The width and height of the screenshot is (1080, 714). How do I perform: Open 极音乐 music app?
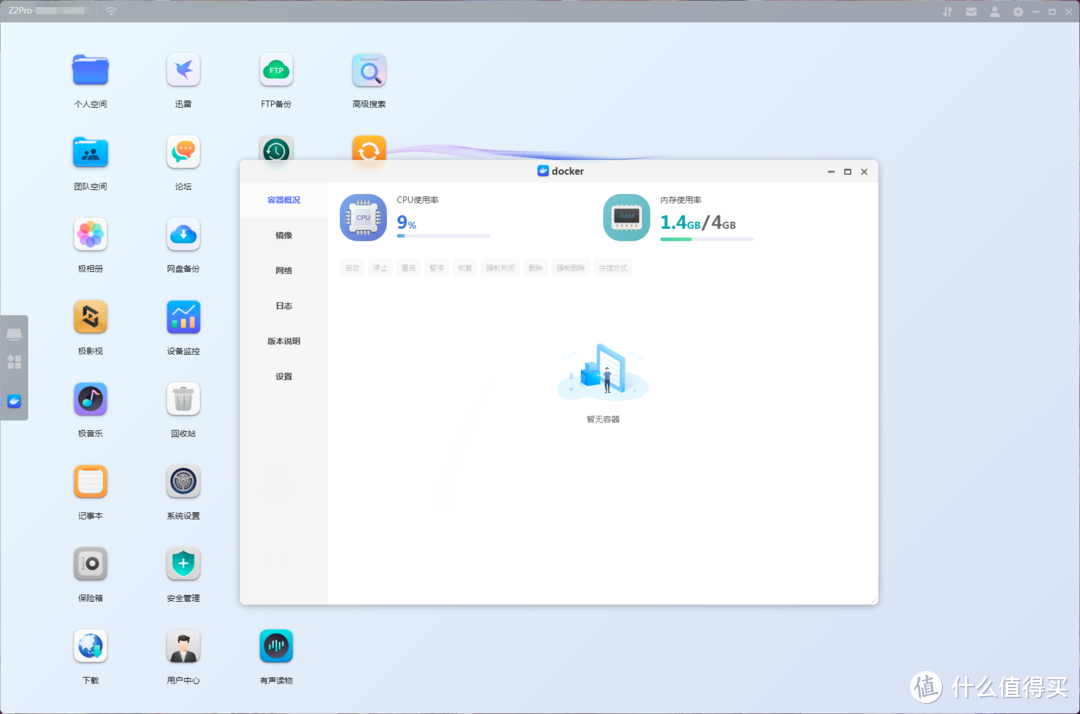pos(90,400)
